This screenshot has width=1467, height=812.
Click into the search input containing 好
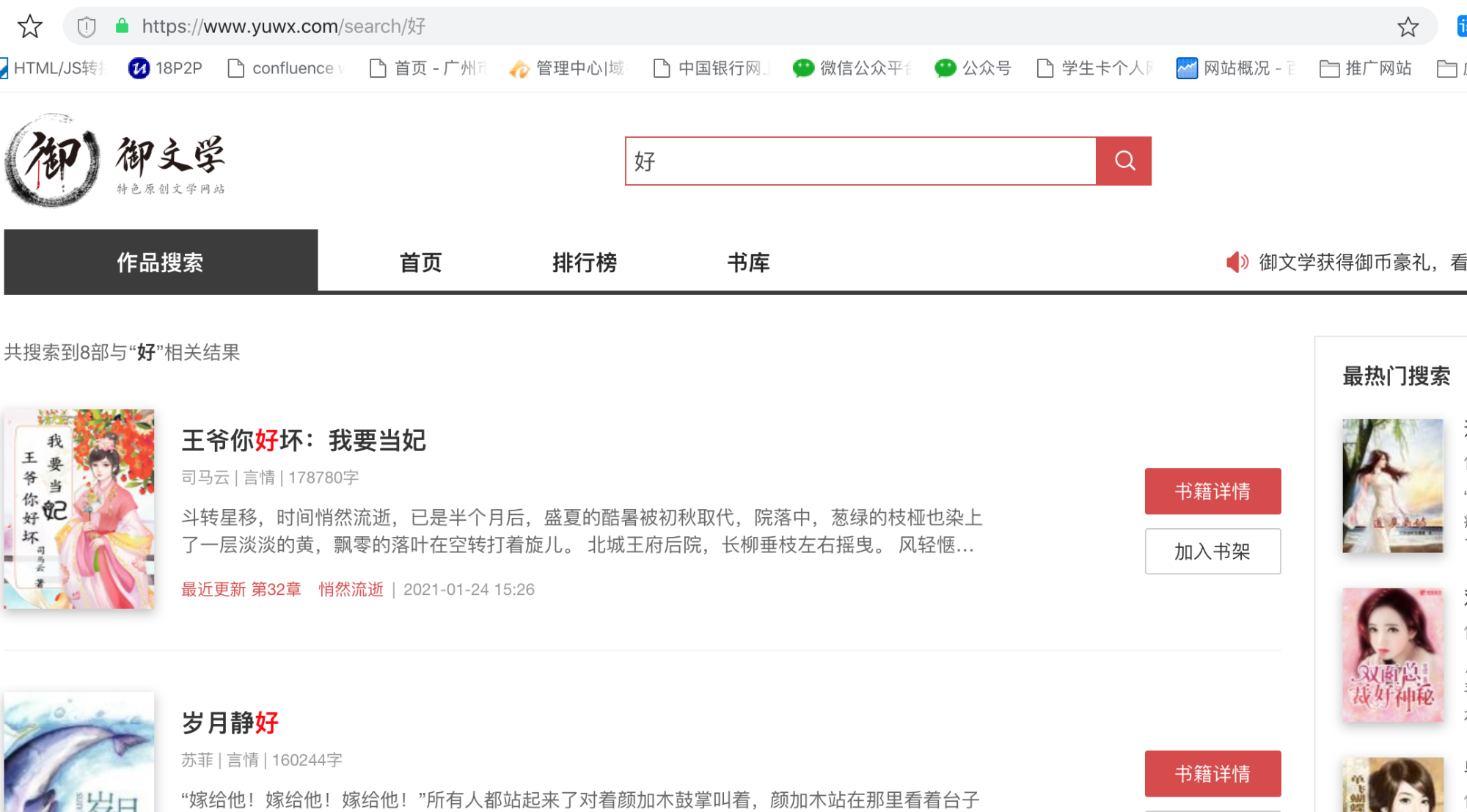coord(860,161)
